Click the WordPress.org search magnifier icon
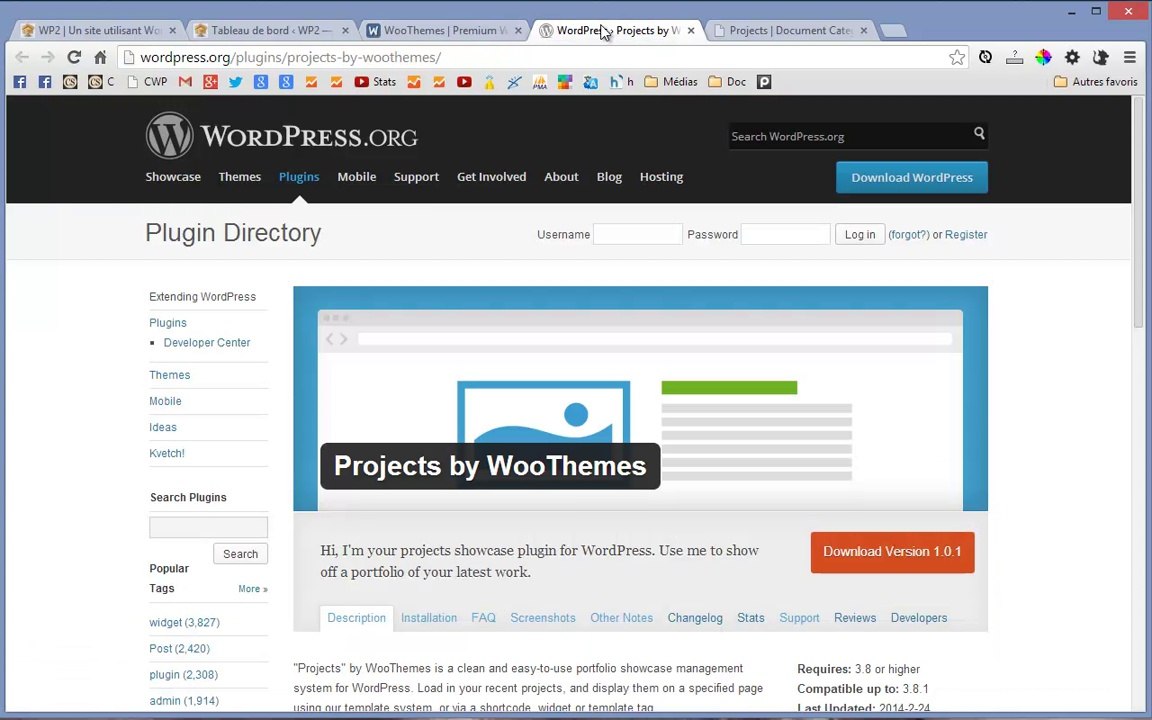Image resolution: width=1152 pixels, height=720 pixels. coord(979,133)
